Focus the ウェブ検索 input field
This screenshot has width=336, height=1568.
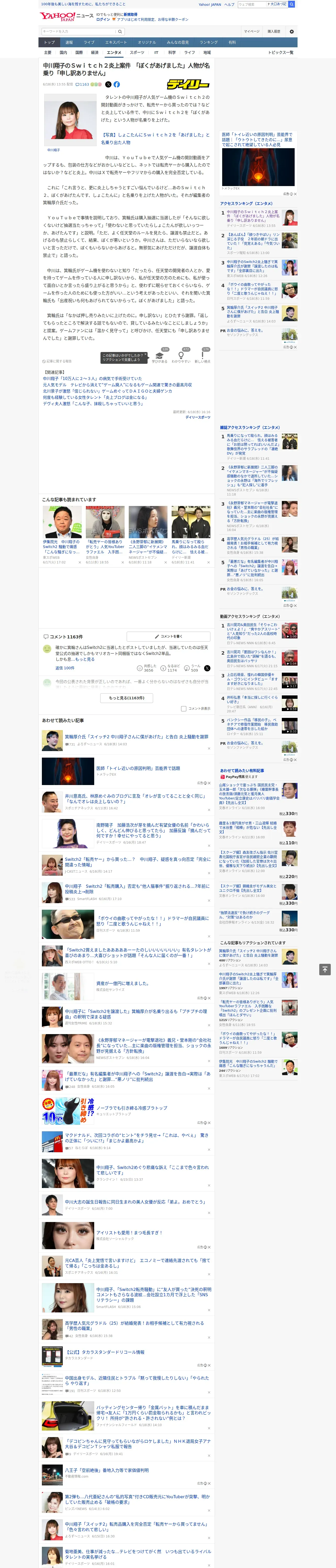[x=251, y=4]
